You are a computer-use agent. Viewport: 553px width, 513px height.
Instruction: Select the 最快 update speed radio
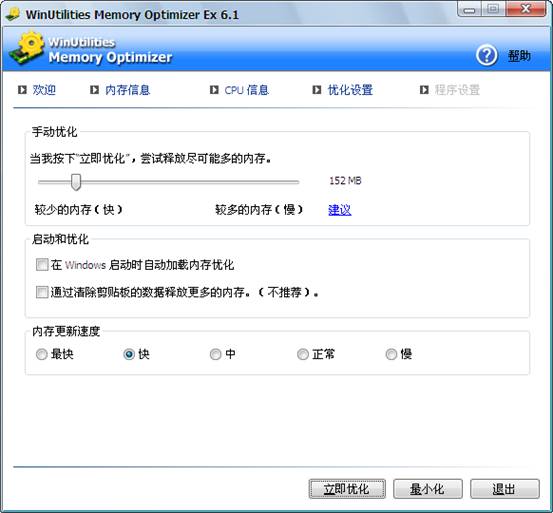[42, 354]
